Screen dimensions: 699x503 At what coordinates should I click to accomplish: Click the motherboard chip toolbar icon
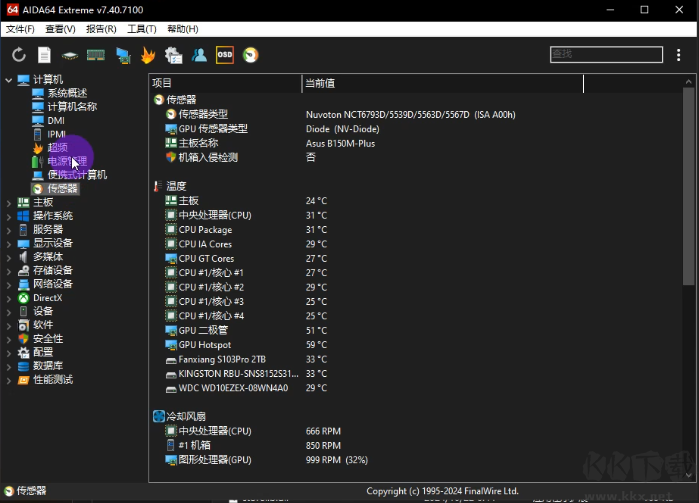[70, 56]
